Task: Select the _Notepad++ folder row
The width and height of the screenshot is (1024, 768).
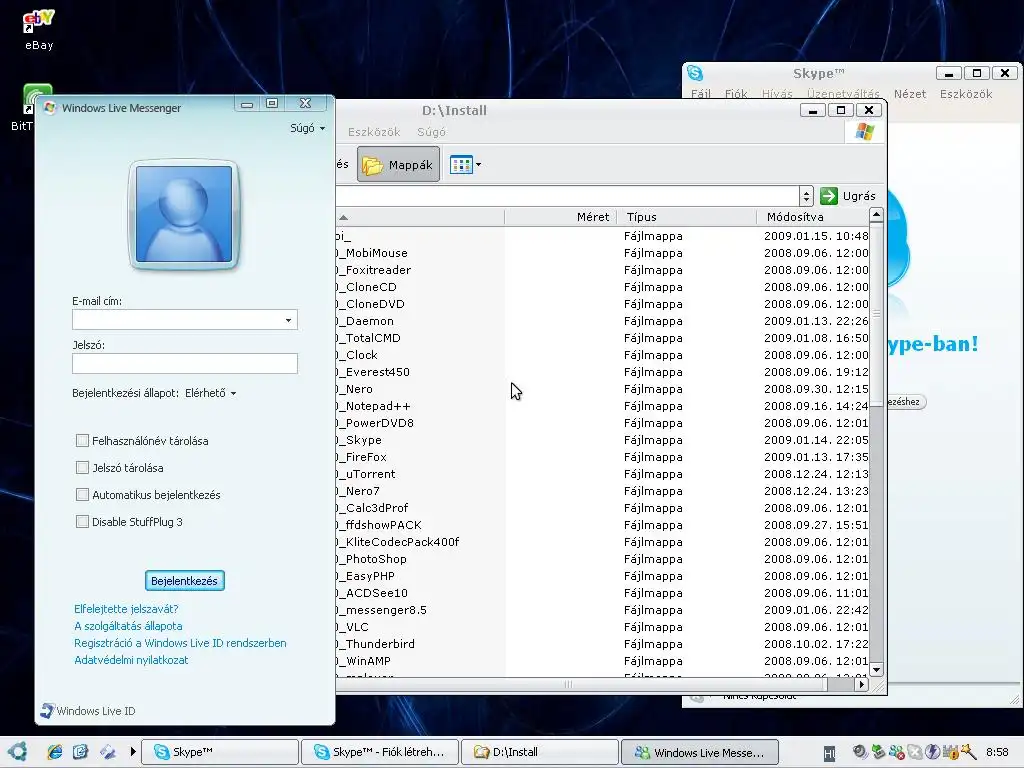Action: [x=602, y=406]
